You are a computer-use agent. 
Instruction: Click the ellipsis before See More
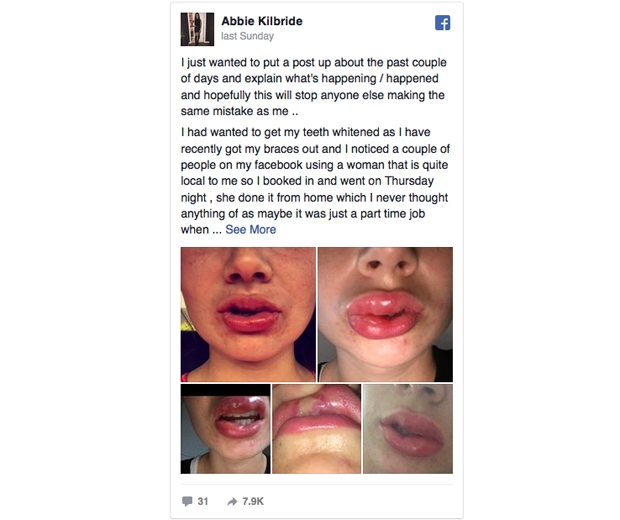coord(217,230)
